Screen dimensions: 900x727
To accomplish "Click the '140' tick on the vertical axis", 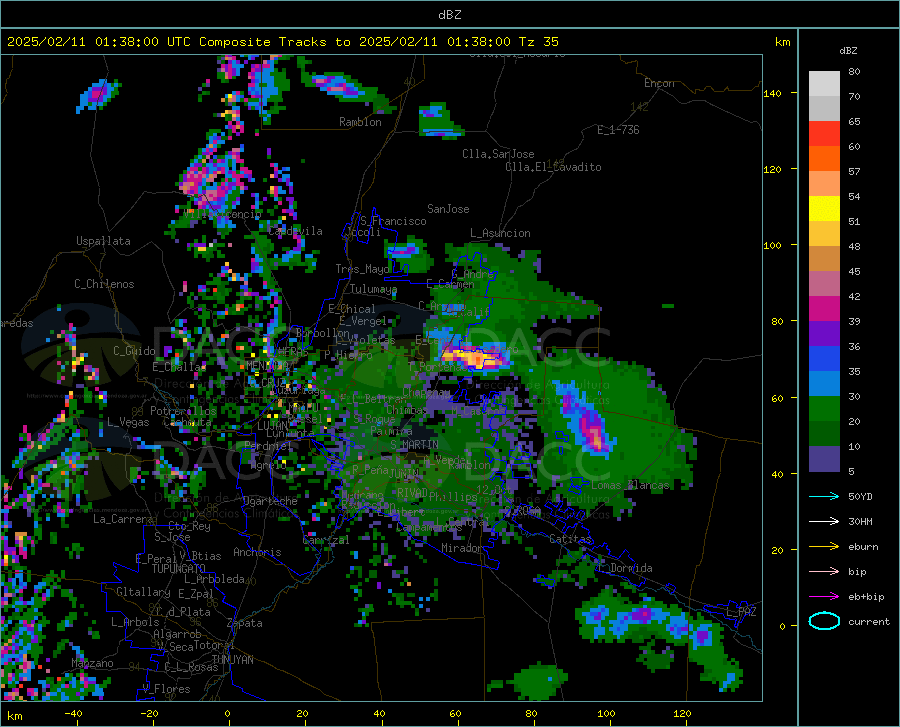I will click(x=772, y=93).
